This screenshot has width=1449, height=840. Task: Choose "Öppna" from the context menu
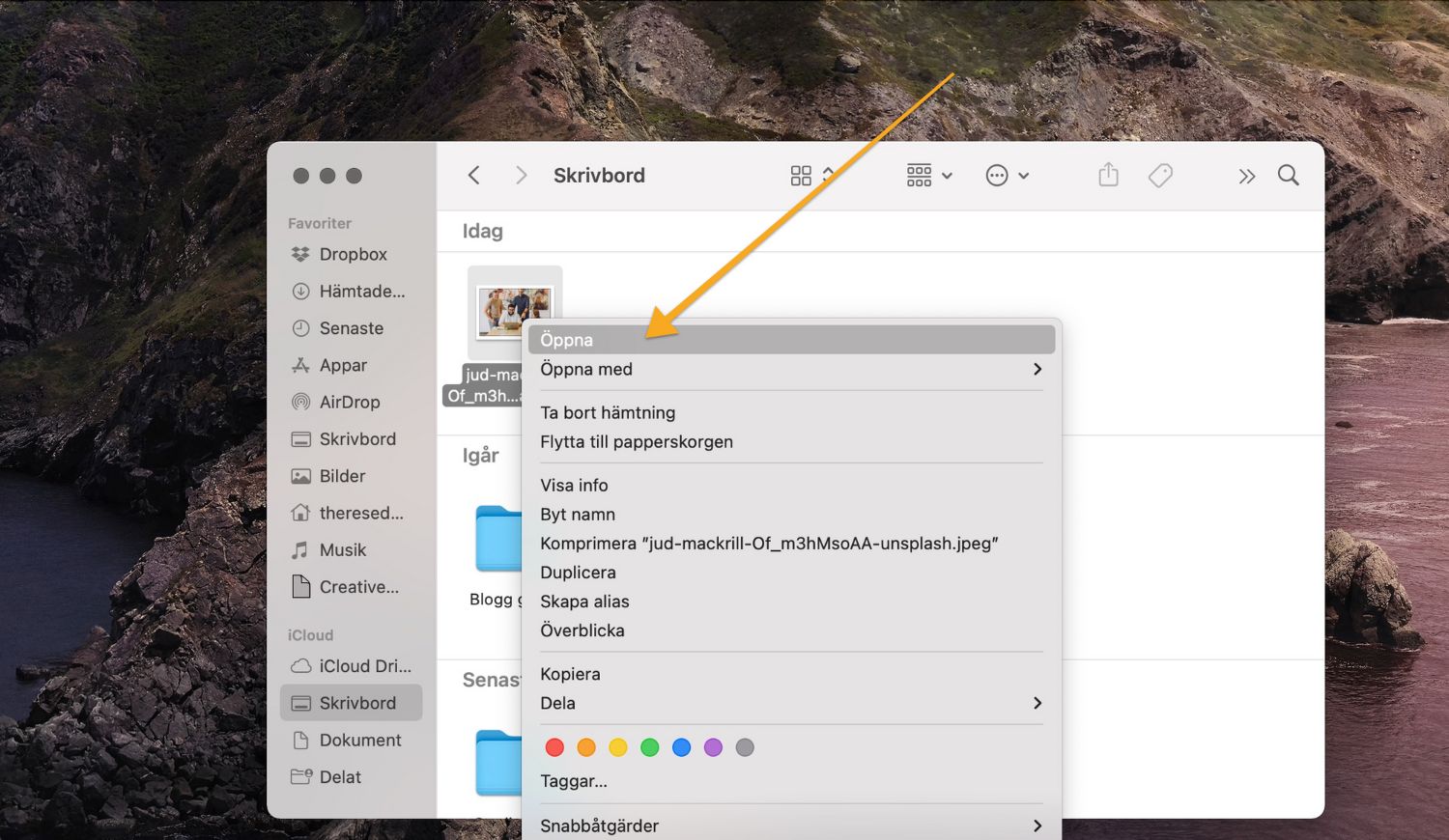(x=790, y=340)
